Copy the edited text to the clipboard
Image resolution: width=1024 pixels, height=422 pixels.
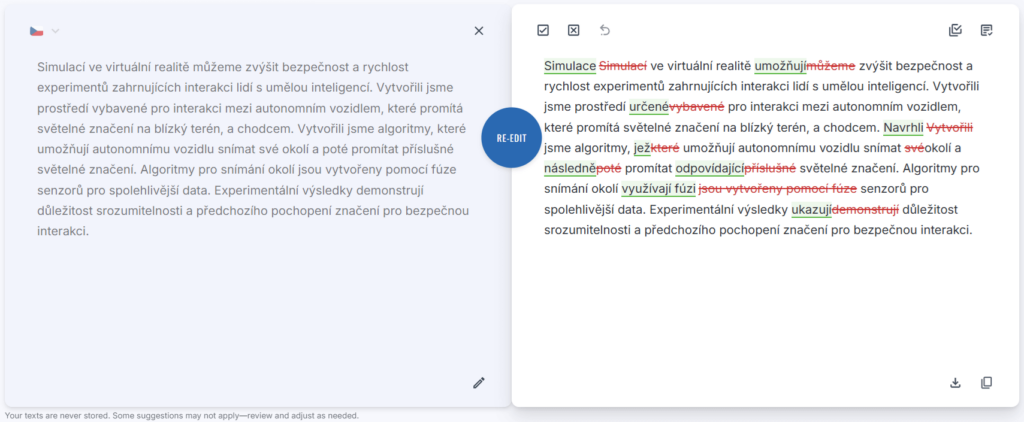pyautogui.click(x=987, y=382)
